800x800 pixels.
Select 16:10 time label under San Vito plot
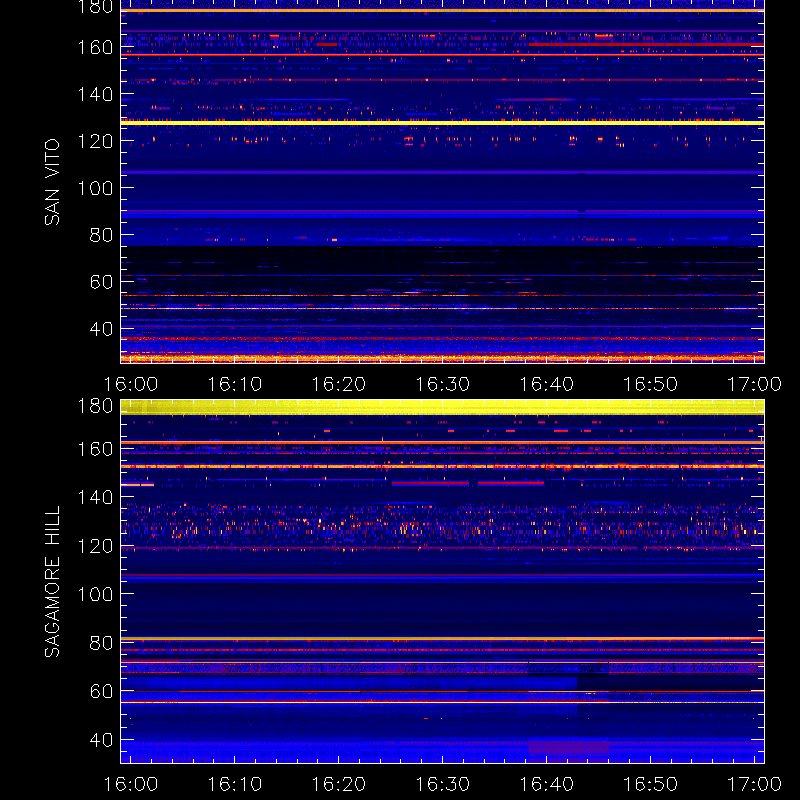pyautogui.click(x=235, y=384)
